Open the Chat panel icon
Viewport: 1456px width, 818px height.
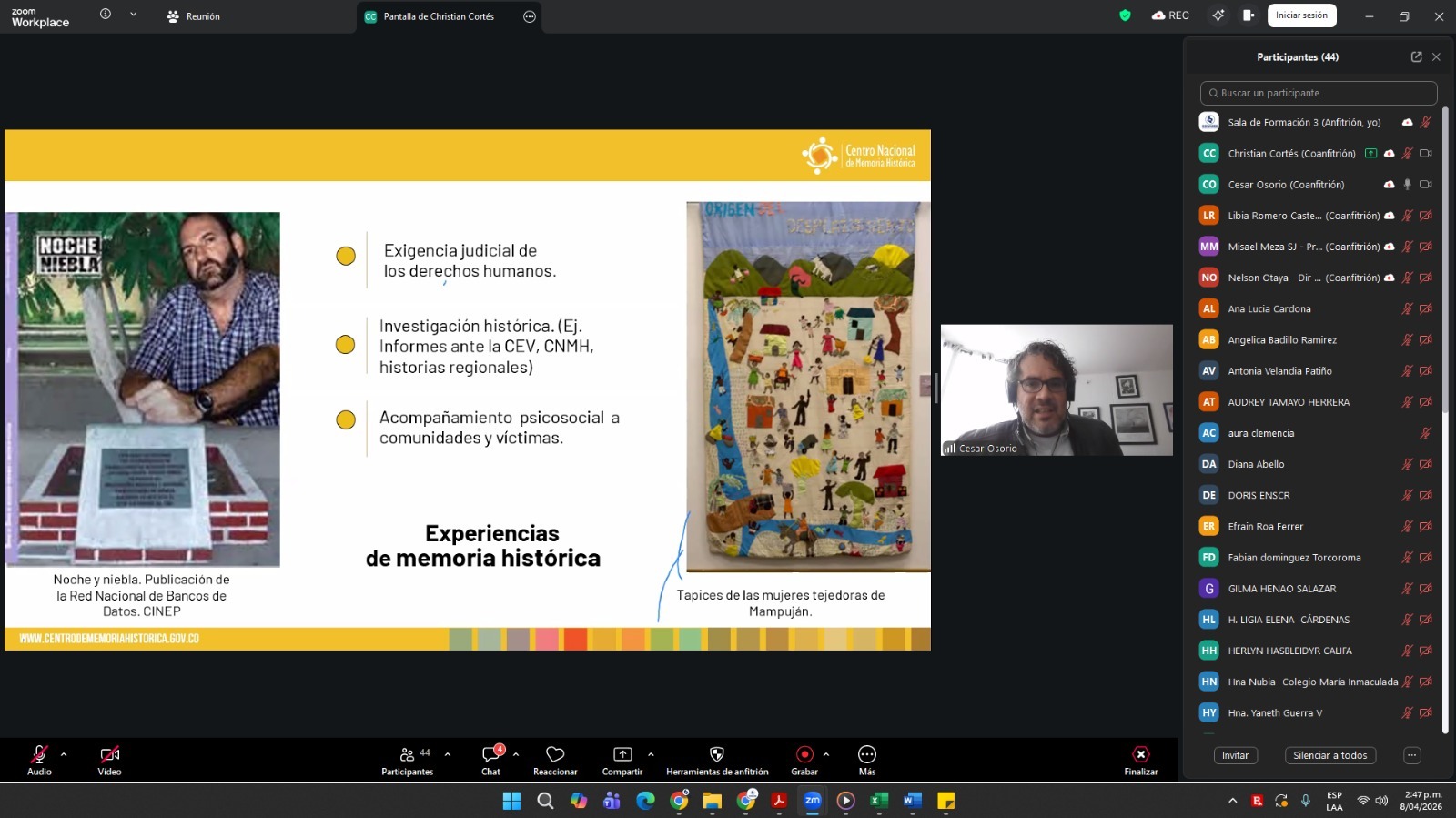pyautogui.click(x=490, y=755)
